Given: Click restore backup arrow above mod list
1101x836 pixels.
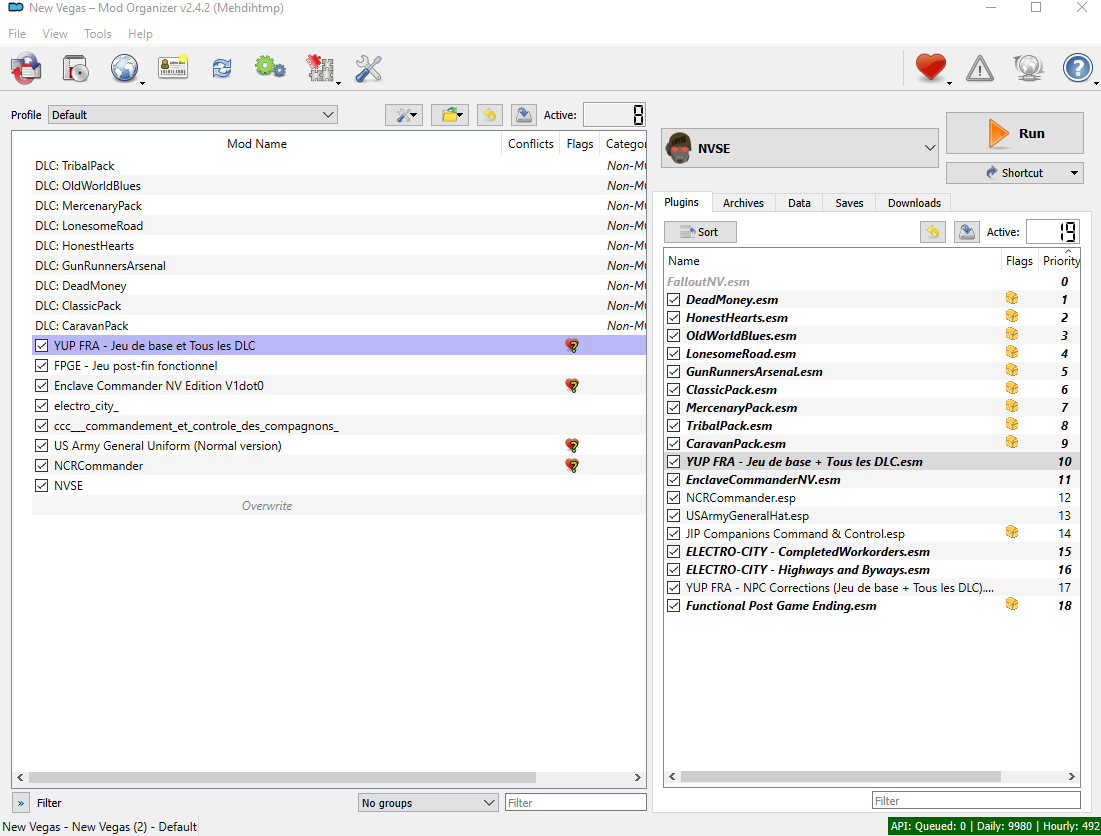Looking at the screenshot, I should click(x=490, y=115).
